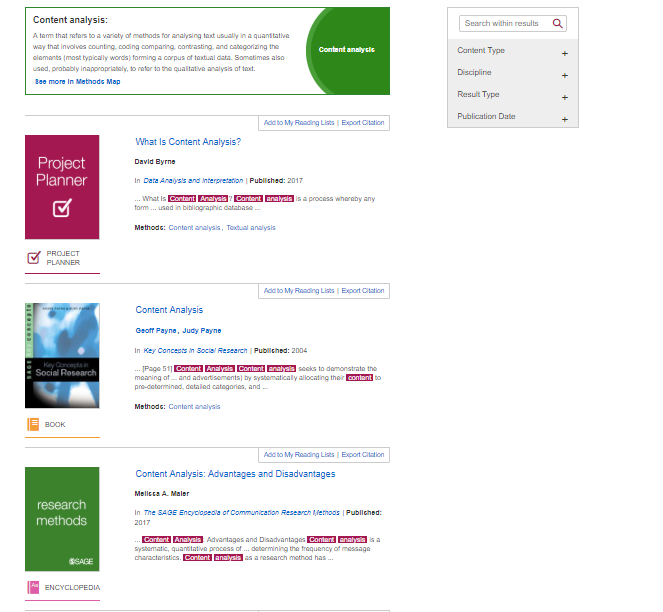Click "See more in Methods Map" link
Image resolution: width=663 pixels, height=612 pixels.
[x=77, y=82]
